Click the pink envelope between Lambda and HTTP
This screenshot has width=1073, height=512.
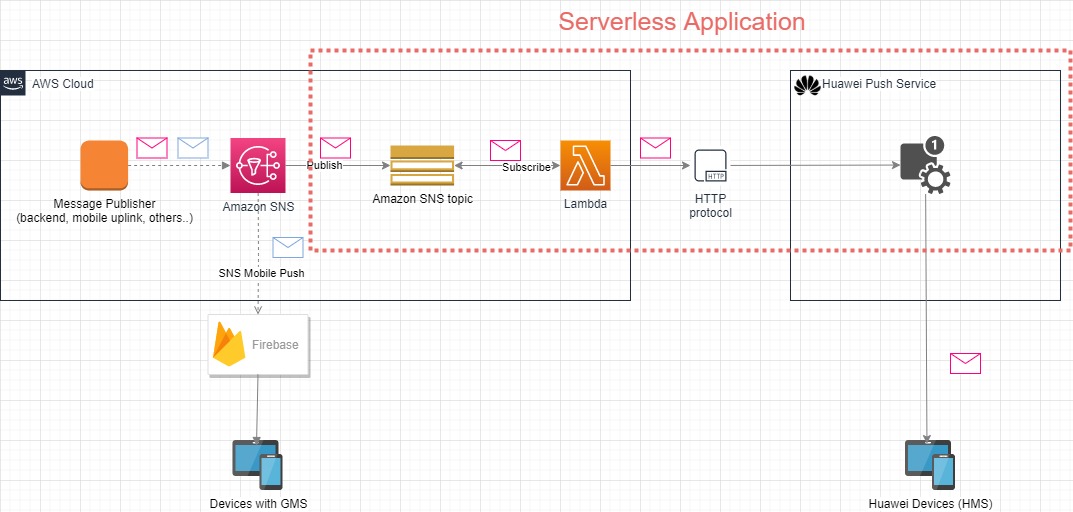click(x=656, y=148)
